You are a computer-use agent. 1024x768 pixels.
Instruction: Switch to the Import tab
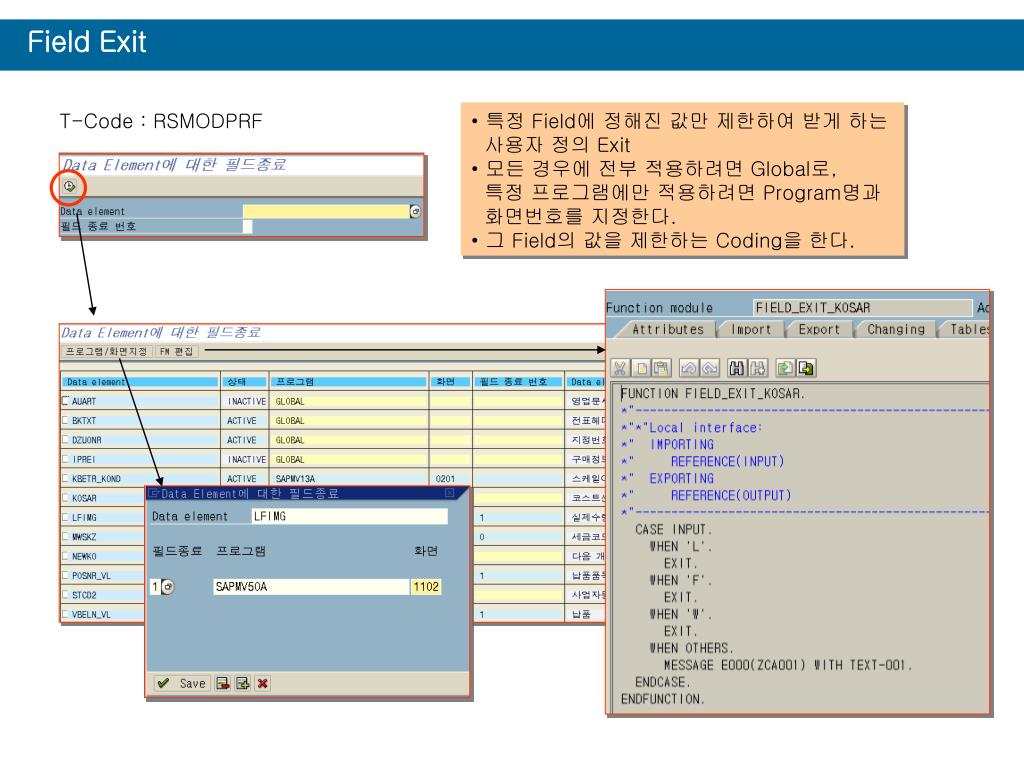pyautogui.click(x=751, y=330)
